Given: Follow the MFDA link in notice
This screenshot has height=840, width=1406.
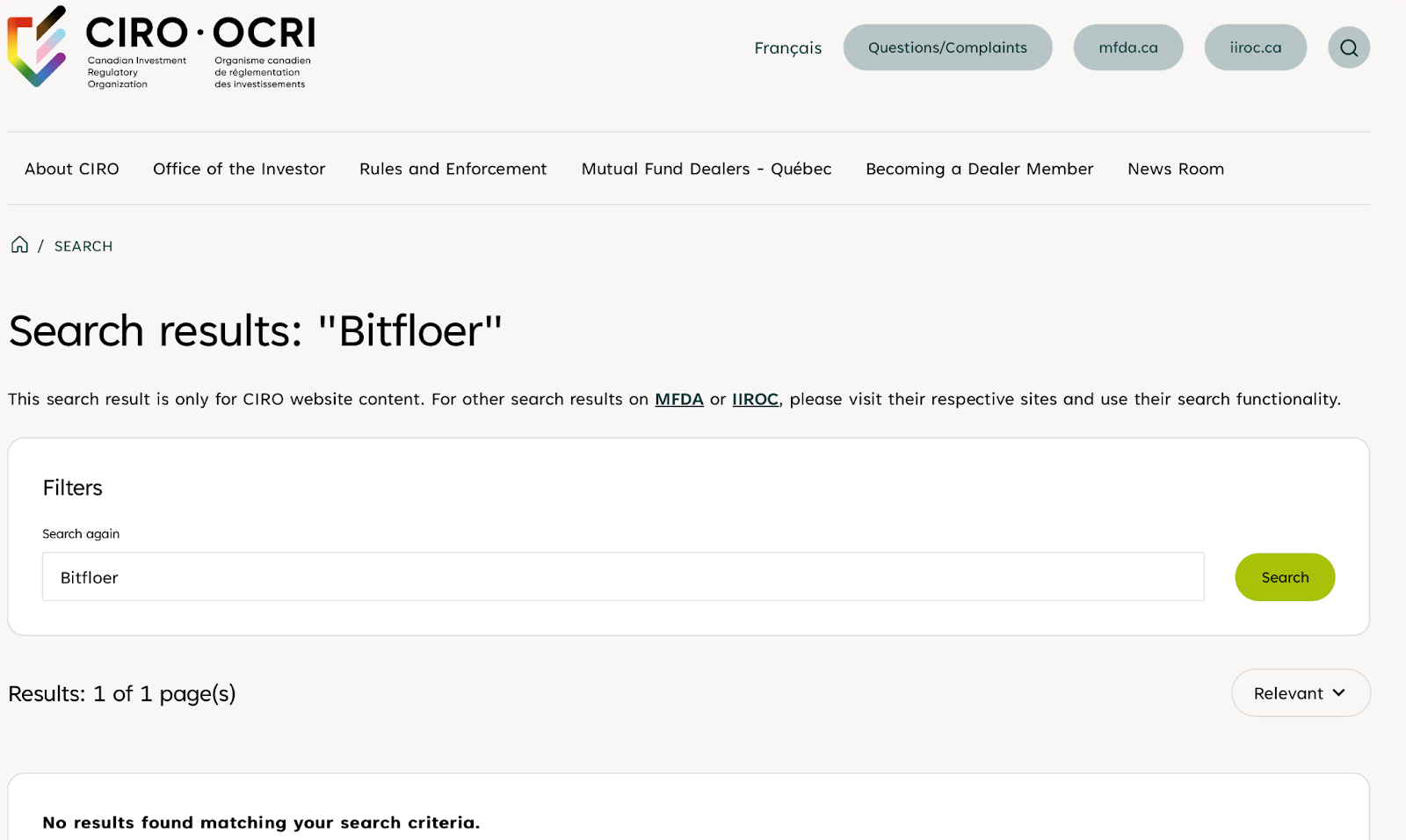Looking at the screenshot, I should (679, 399).
